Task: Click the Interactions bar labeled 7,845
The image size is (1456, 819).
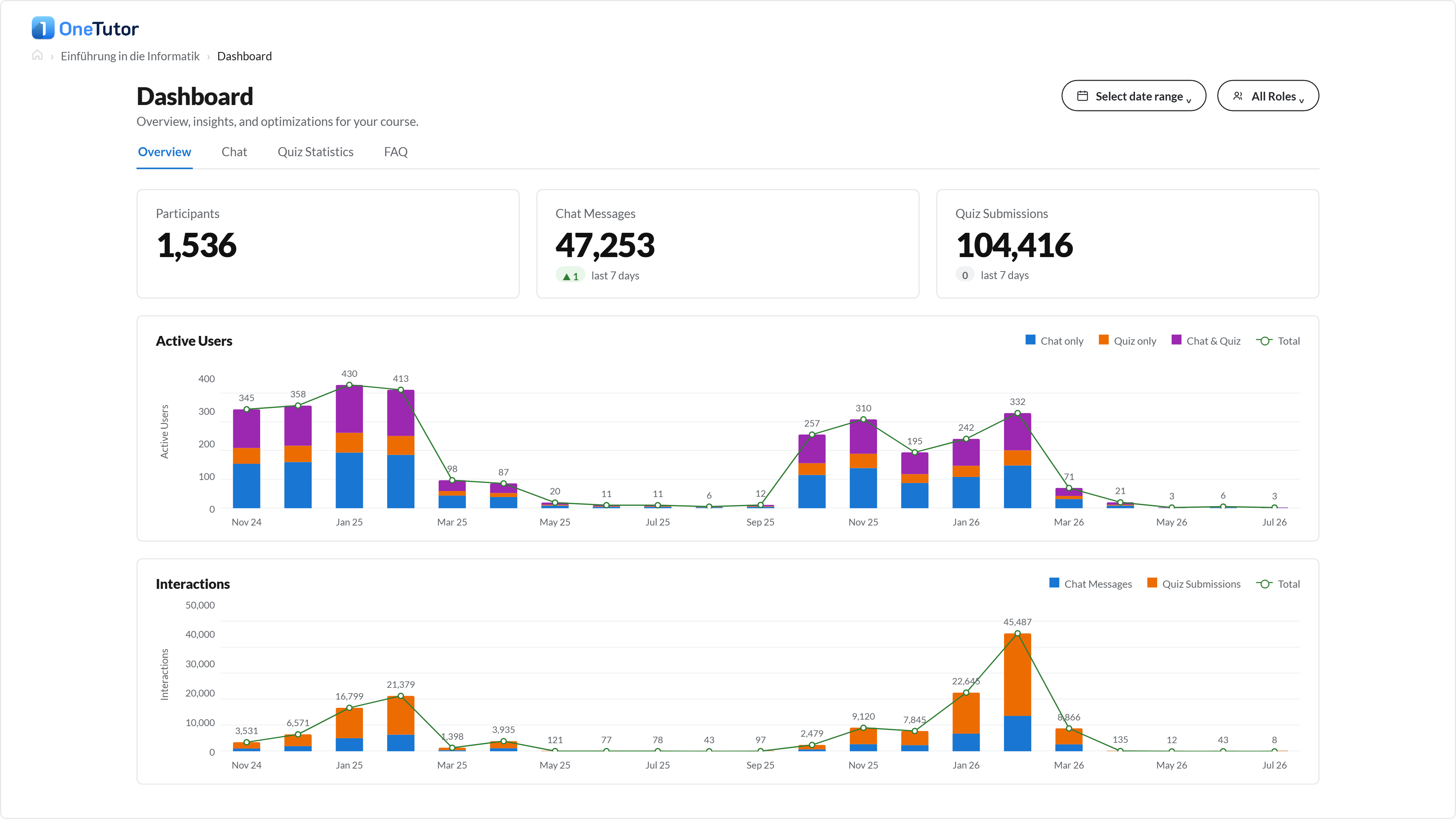Action: pos(915,741)
